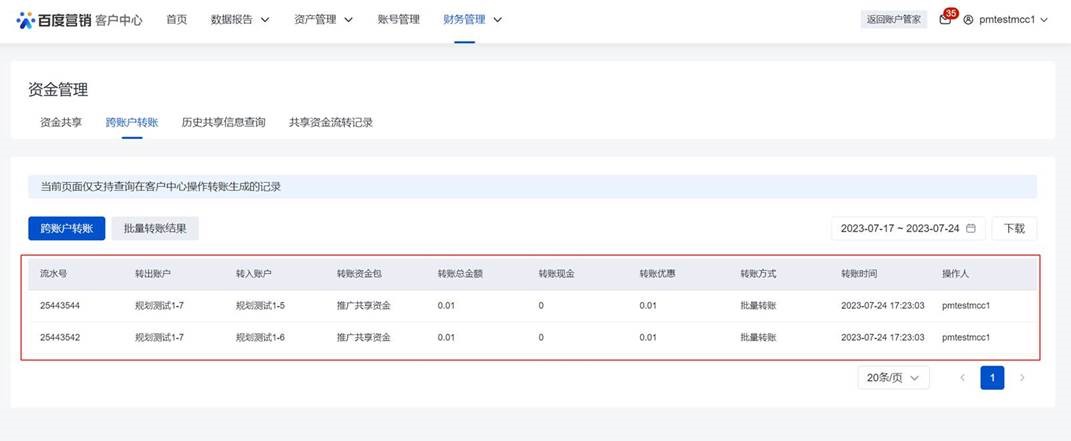The image size is (1071, 441).
Task: Open the 财务管理 dropdown menu
Action: (x=472, y=20)
